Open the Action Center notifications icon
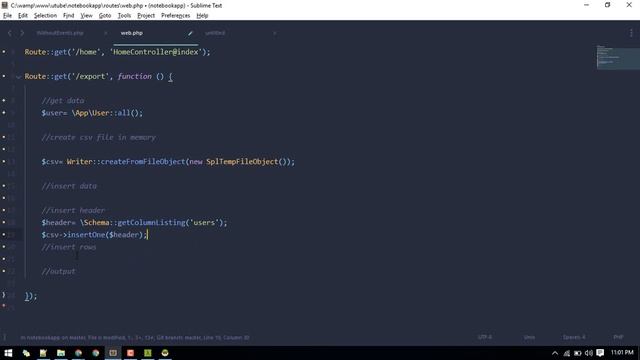The image size is (640, 360). point(600,353)
